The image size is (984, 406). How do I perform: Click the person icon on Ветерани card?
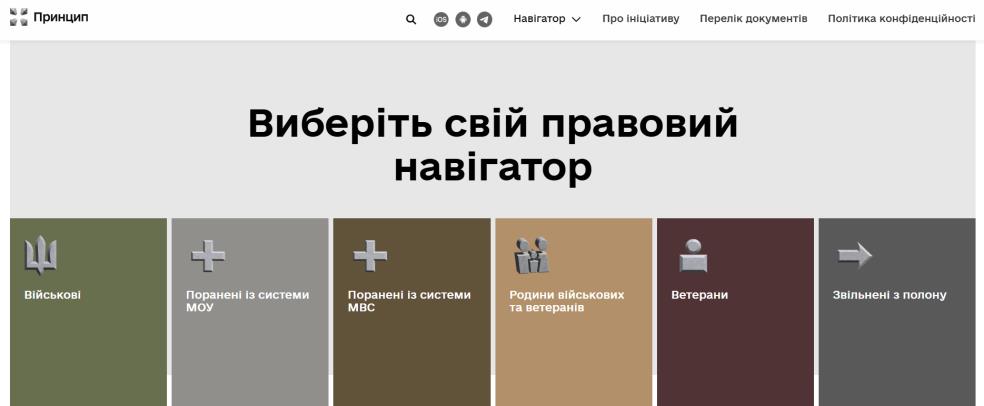point(693,255)
